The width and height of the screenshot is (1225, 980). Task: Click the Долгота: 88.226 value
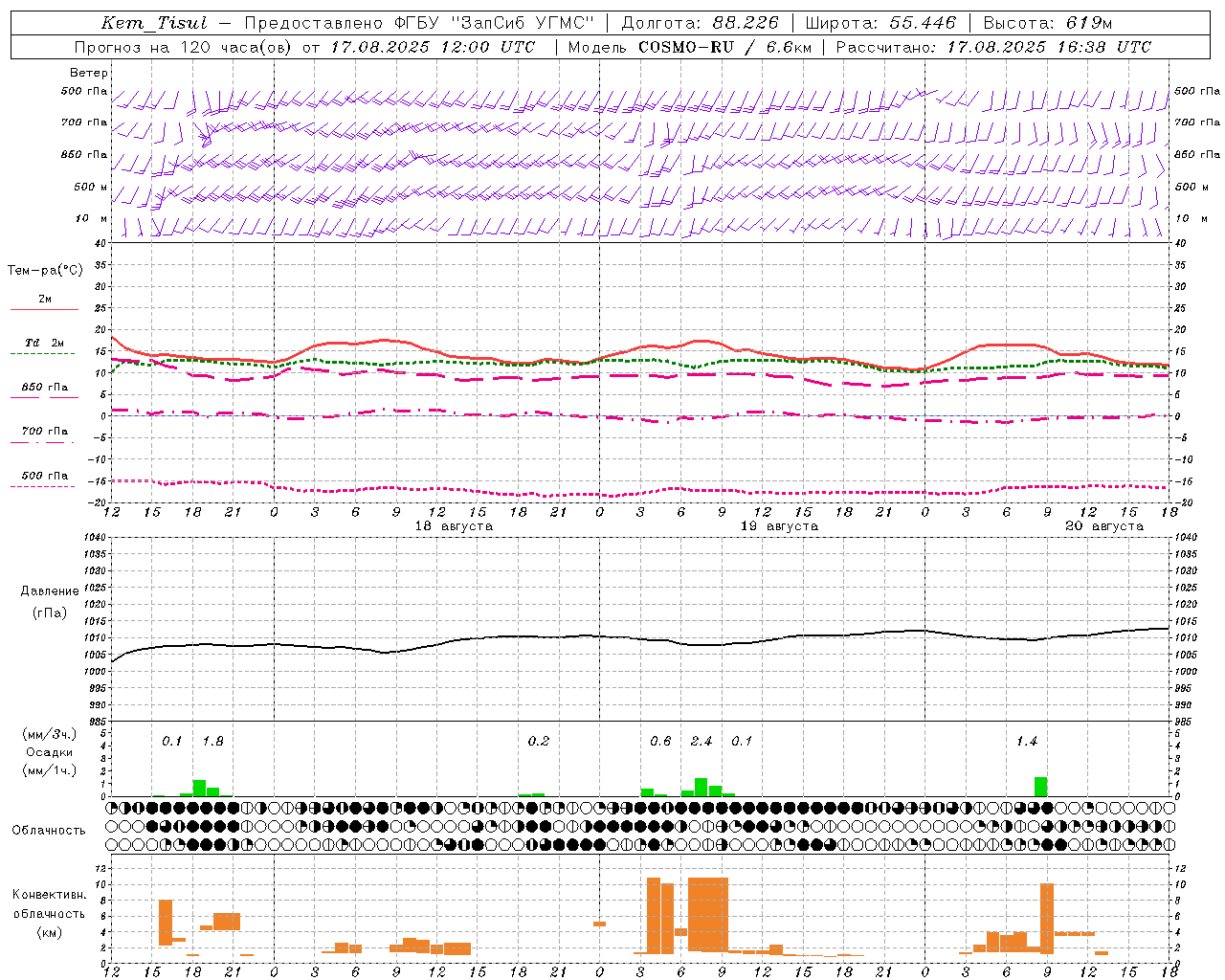coord(701,23)
